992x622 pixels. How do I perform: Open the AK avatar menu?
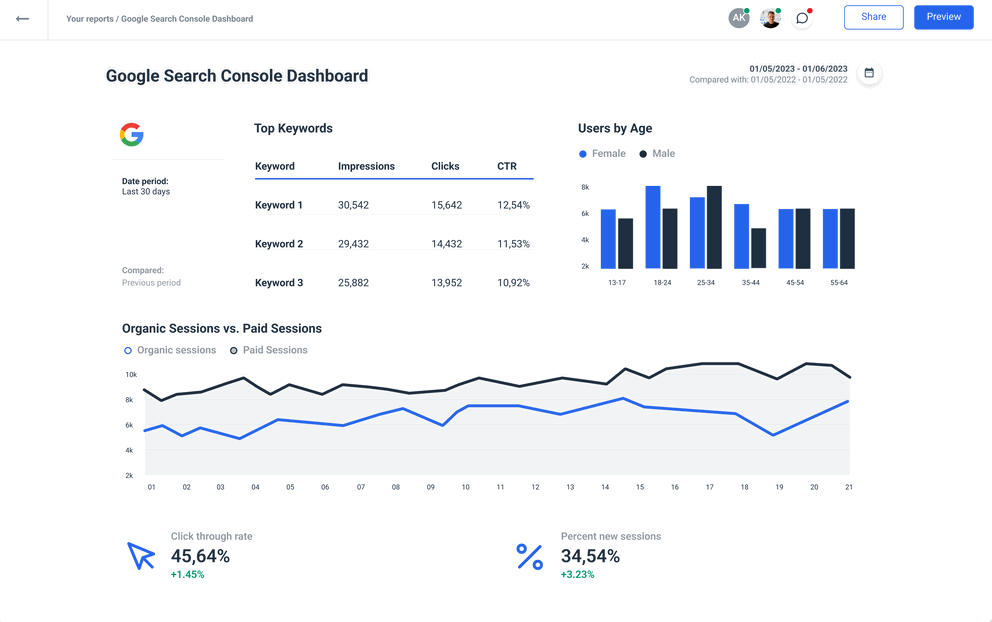tap(738, 17)
